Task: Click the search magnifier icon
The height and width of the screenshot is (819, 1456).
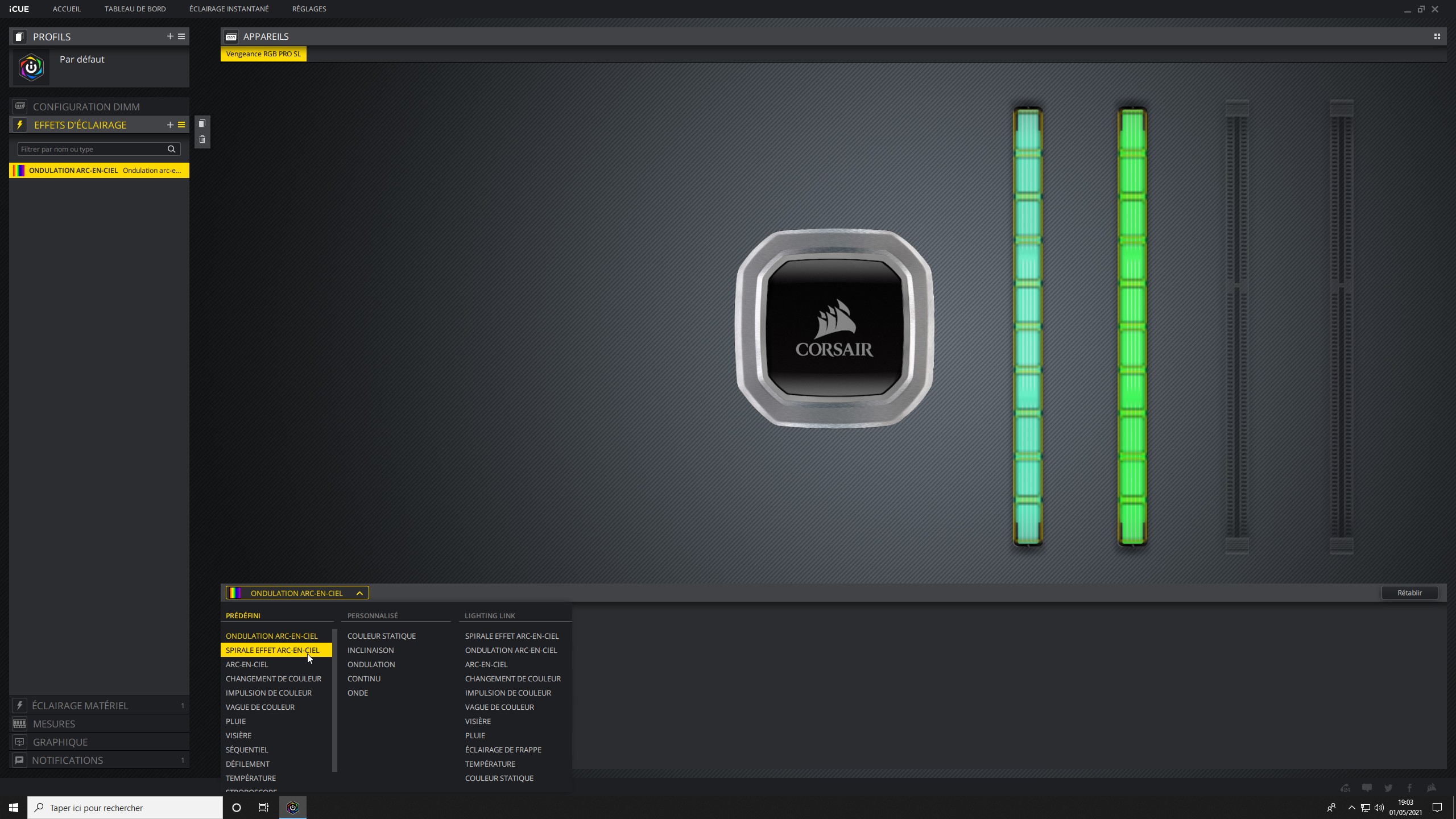Action: tap(171, 149)
